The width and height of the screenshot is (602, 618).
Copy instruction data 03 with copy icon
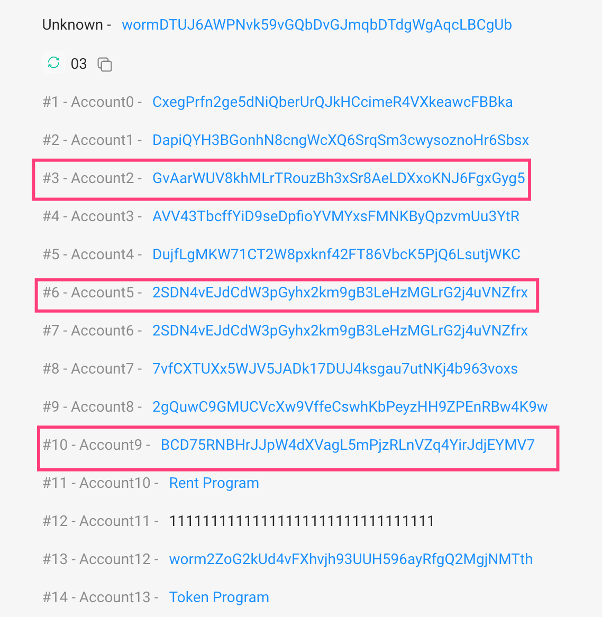coord(104,64)
